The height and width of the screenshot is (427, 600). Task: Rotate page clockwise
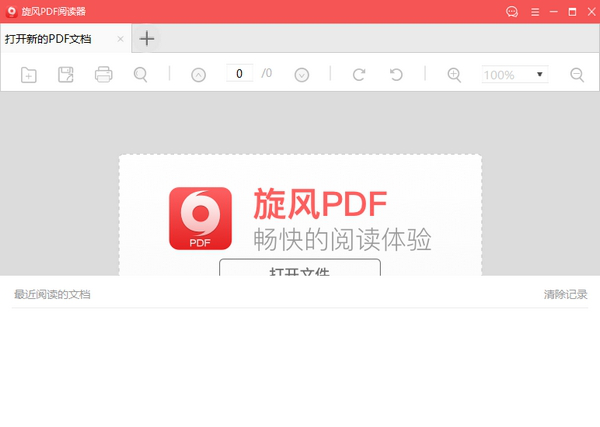(359, 75)
